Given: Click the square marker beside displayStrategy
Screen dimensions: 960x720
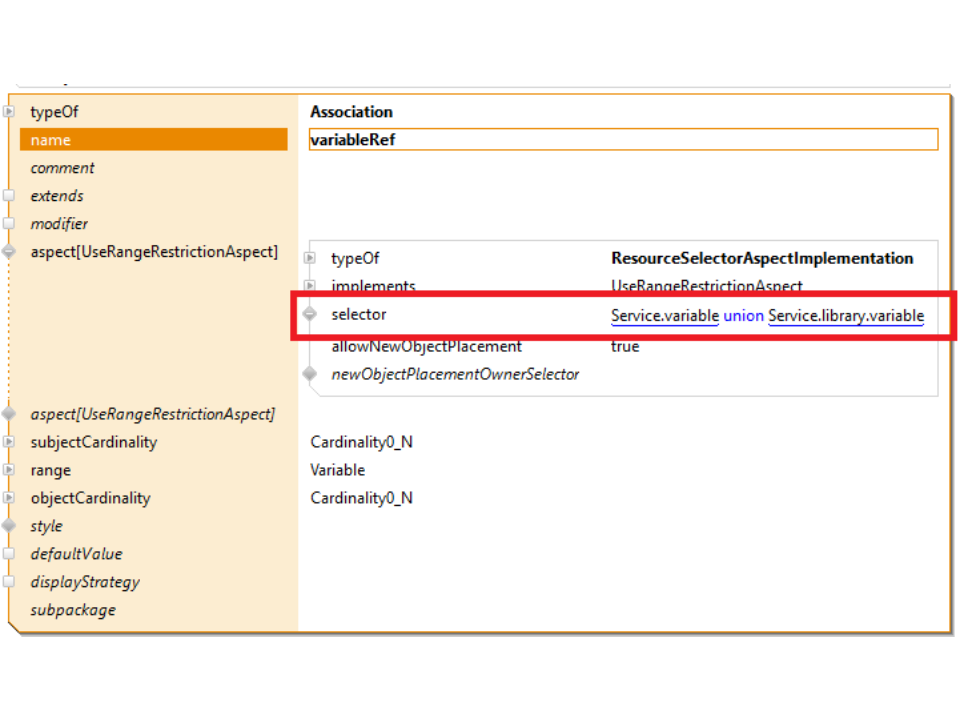Looking at the screenshot, I should point(9,582).
